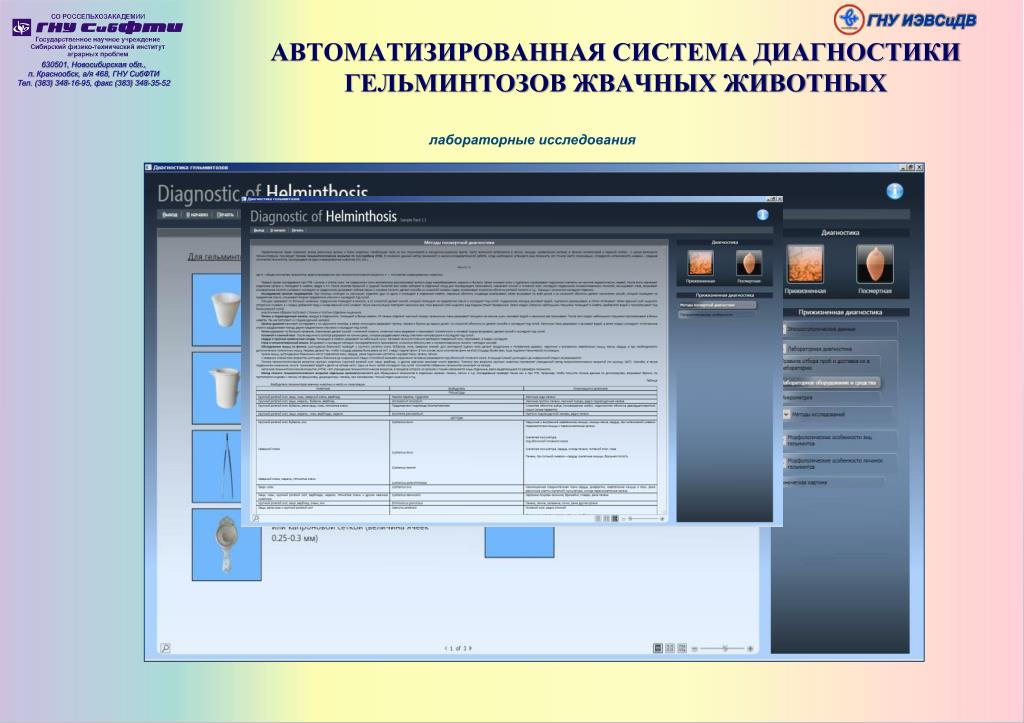The height and width of the screenshot is (723, 1024).
Task: Click Выход in the front window toolbar
Action: point(259,231)
